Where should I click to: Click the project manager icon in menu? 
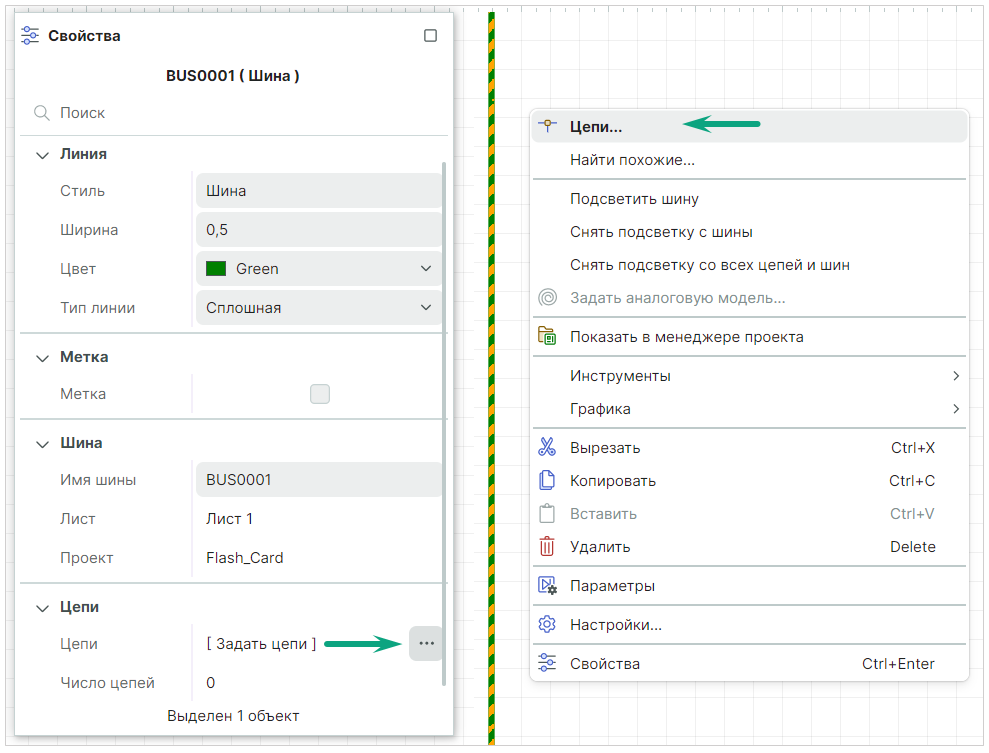pyautogui.click(x=546, y=336)
